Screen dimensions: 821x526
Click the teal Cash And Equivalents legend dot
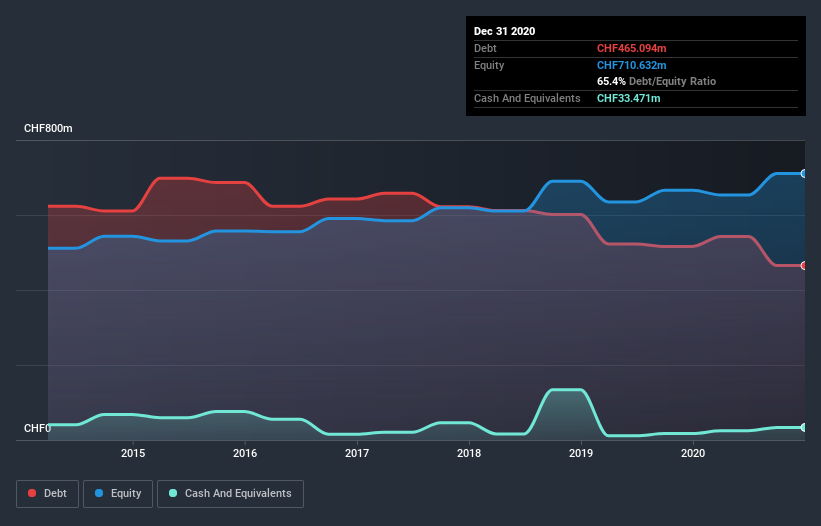(x=173, y=493)
